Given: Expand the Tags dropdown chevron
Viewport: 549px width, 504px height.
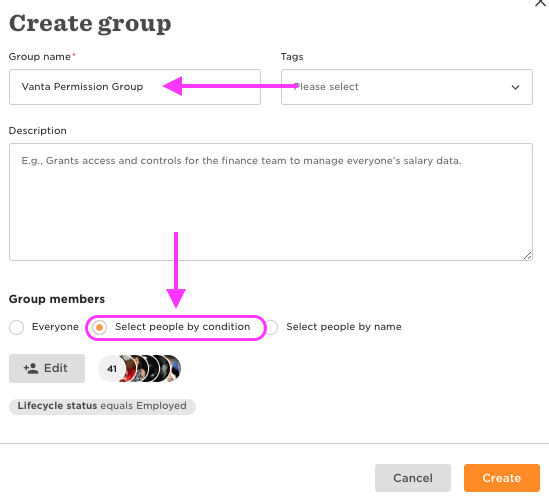Looking at the screenshot, I should click(x=515, y=87).
